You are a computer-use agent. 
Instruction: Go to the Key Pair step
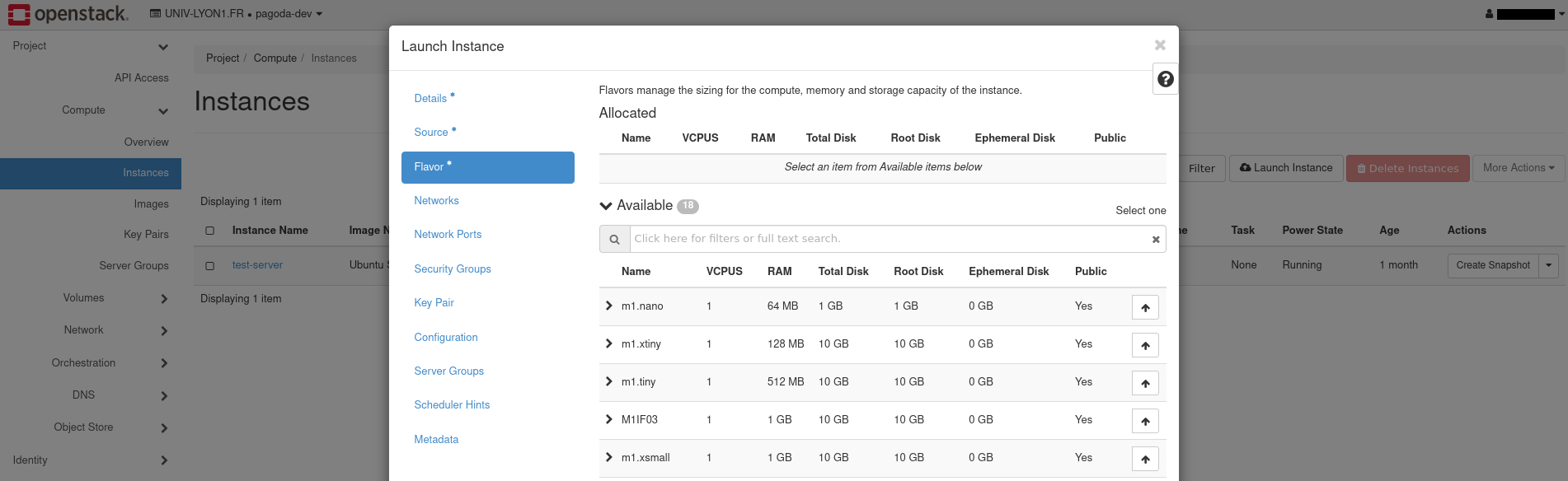click(x=434, y=303)
